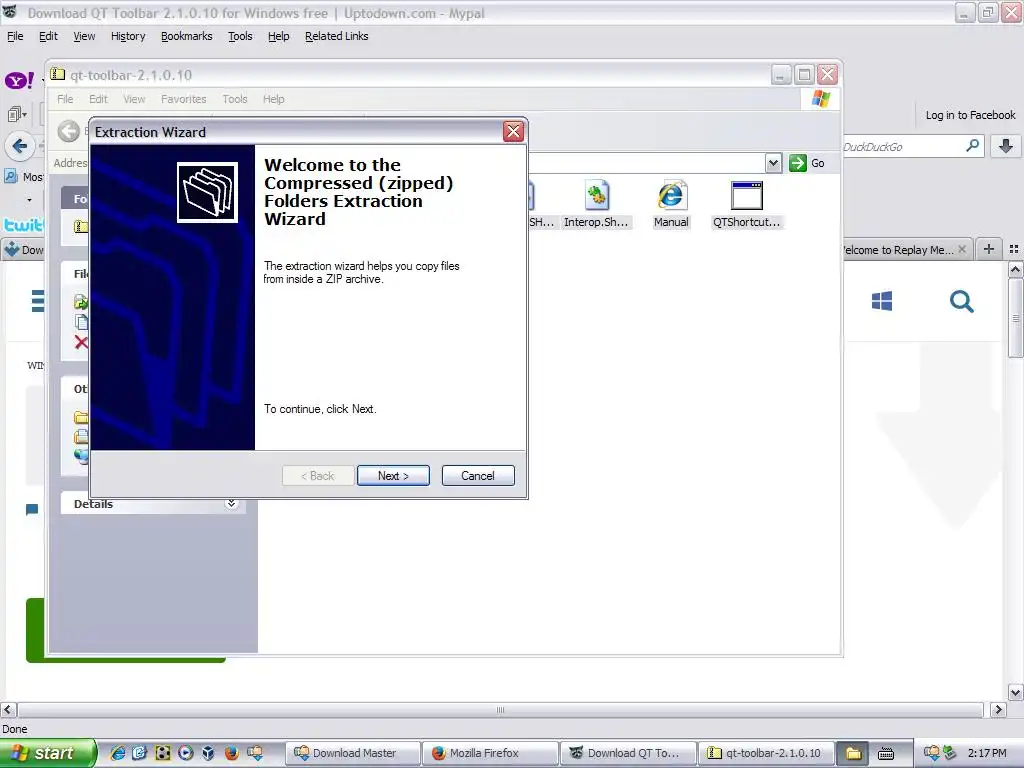Expand the Details panel in Explorer
The width and height of the screenshot is (1024, 768).
(231, 504)
